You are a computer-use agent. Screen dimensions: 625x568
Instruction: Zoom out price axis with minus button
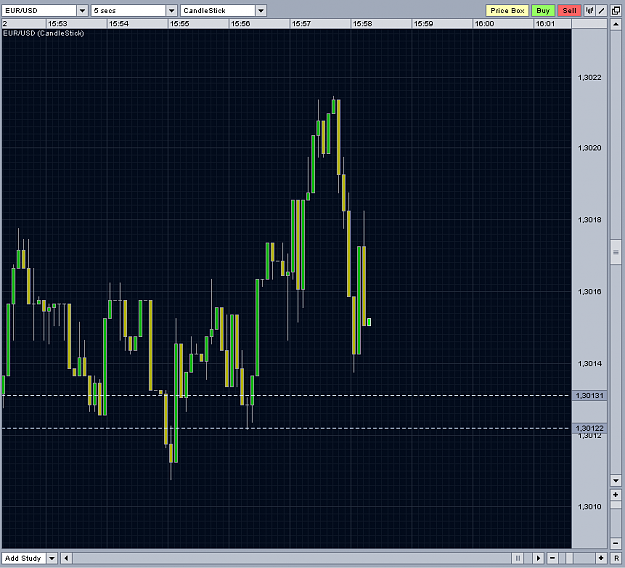point(616,543)
